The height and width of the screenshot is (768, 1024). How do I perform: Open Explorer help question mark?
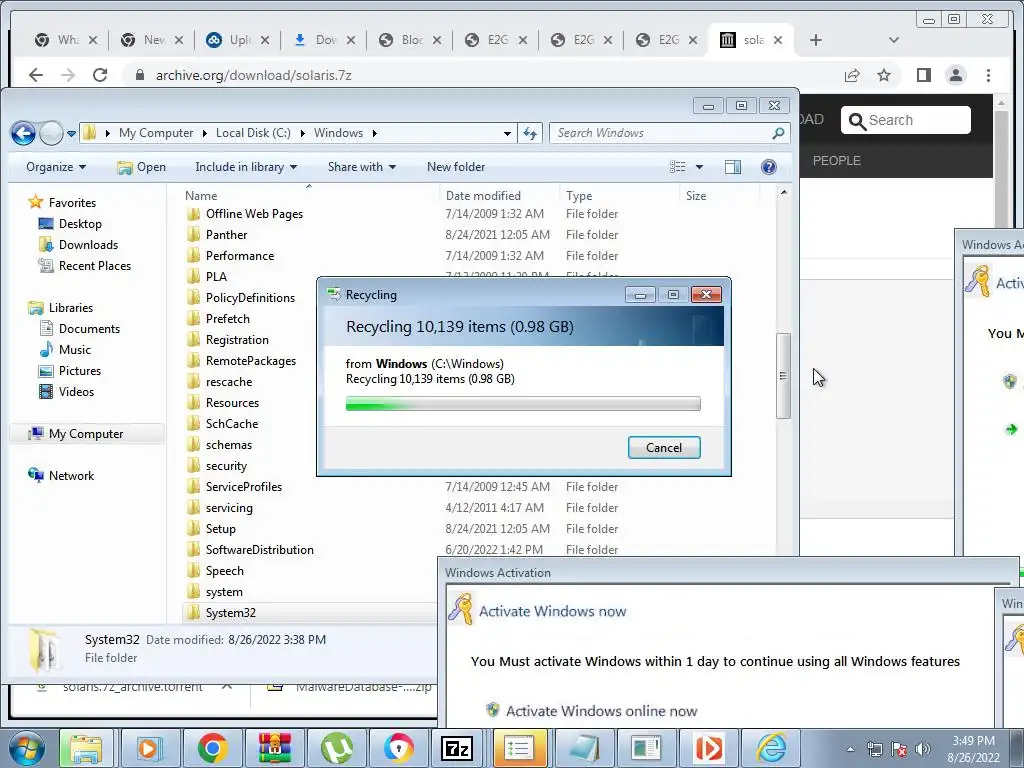tap(769, 167)
